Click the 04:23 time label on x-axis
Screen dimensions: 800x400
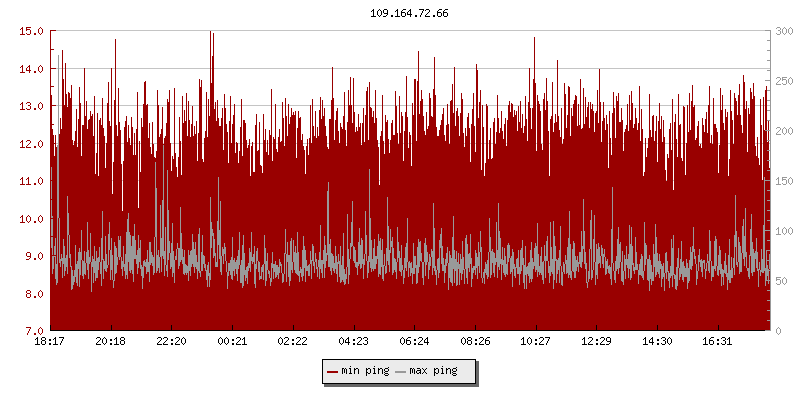[x=354, y=341]
